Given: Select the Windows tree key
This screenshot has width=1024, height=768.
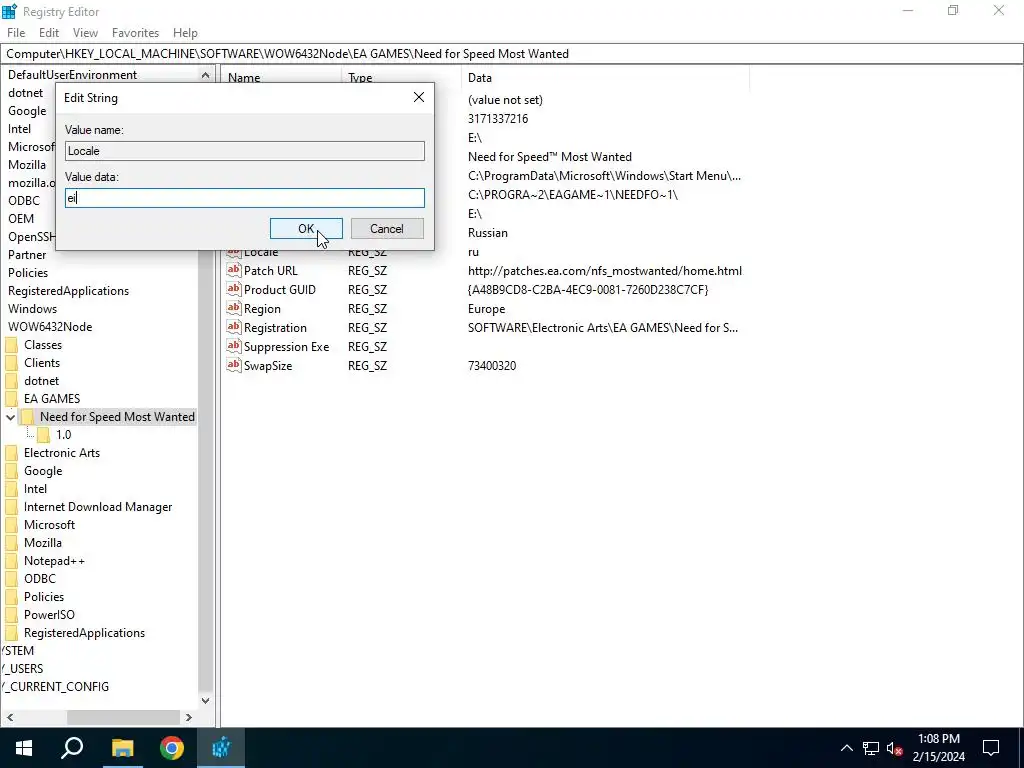Looking at the screenshot, I should [x=32, y=309].
